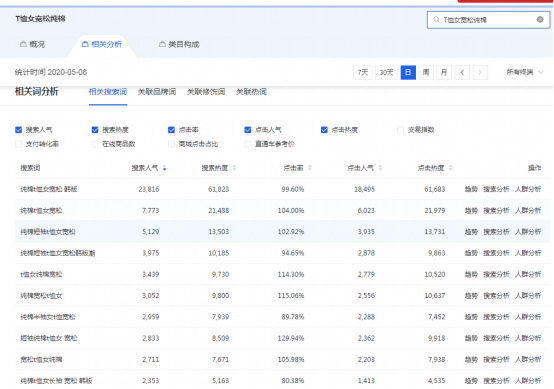Open 人群分析 for the 3,052 row
554x389 pixels.
pos(528,295)
